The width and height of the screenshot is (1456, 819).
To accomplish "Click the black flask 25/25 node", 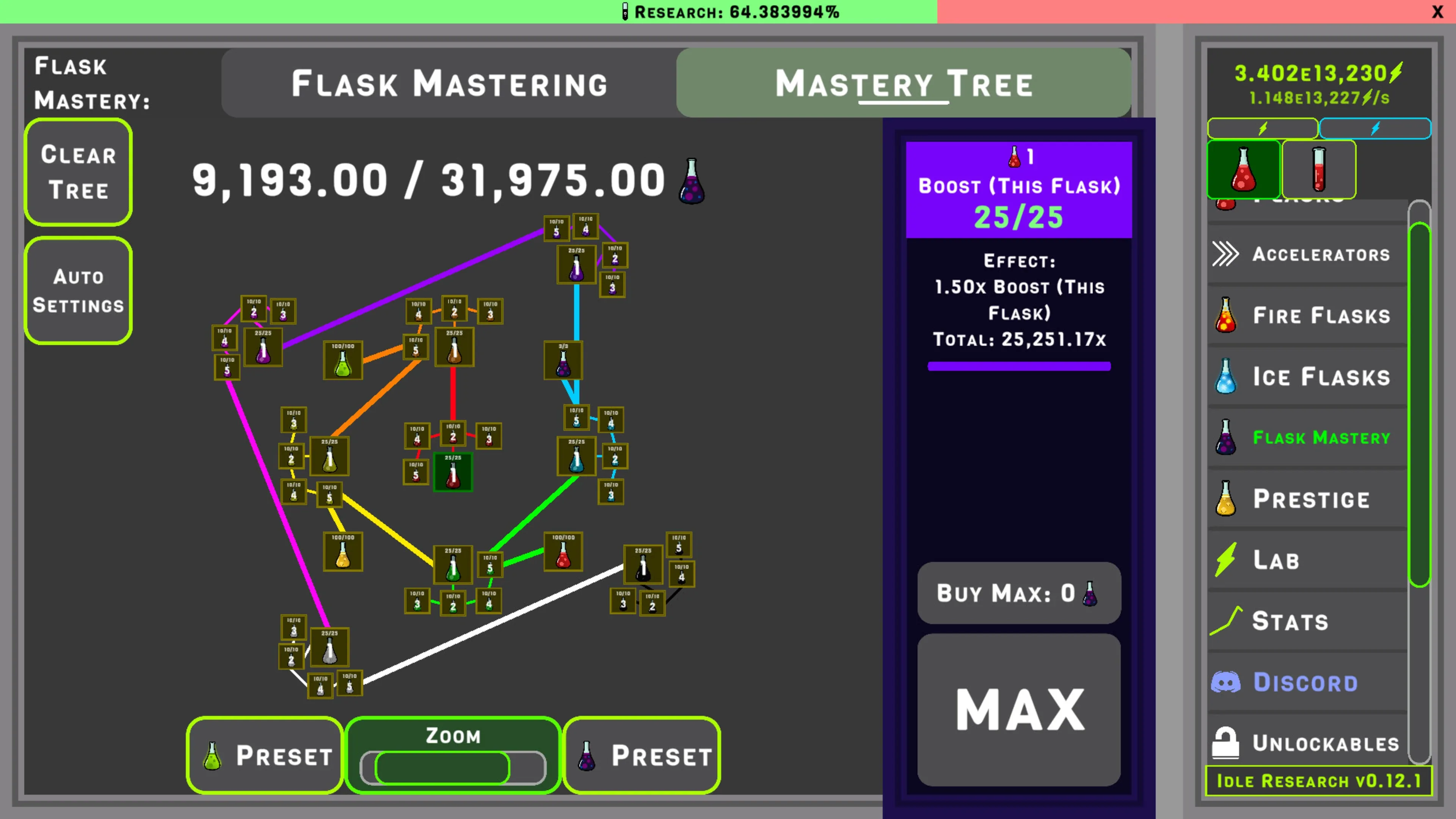I will point(643,565).
